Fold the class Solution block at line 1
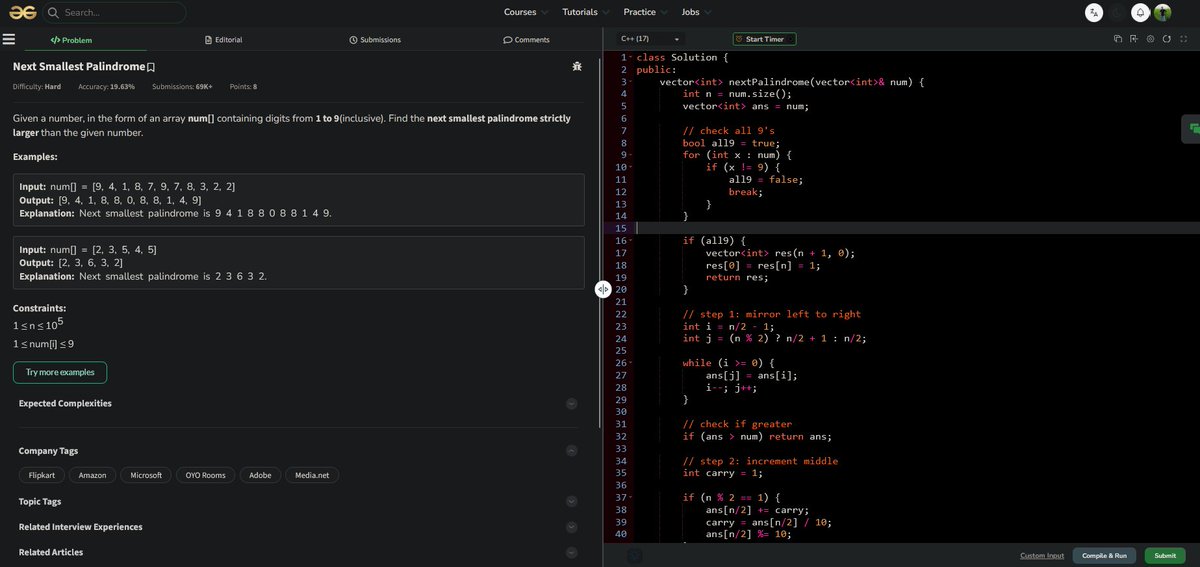Viewport: 1200px width, 567px height. click(631, 58)
